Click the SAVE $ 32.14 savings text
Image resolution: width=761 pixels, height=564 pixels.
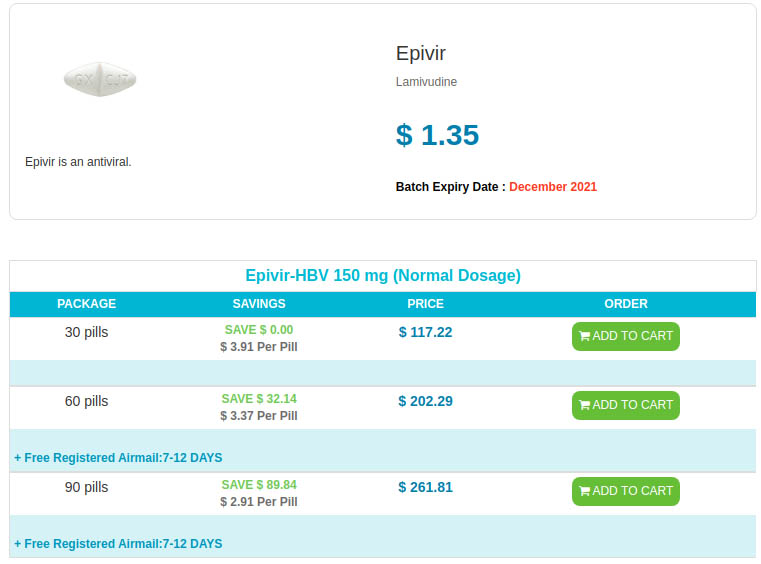point(259,399)
